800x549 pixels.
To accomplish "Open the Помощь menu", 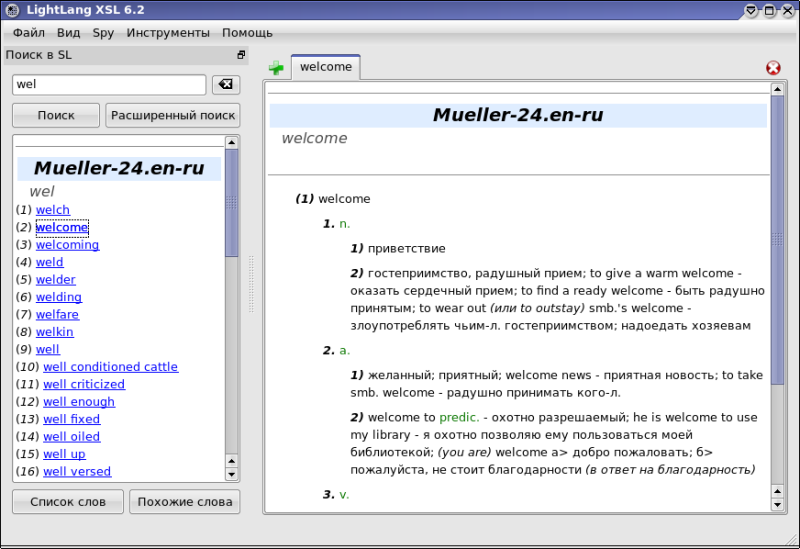I will click(x=247, y=33).
